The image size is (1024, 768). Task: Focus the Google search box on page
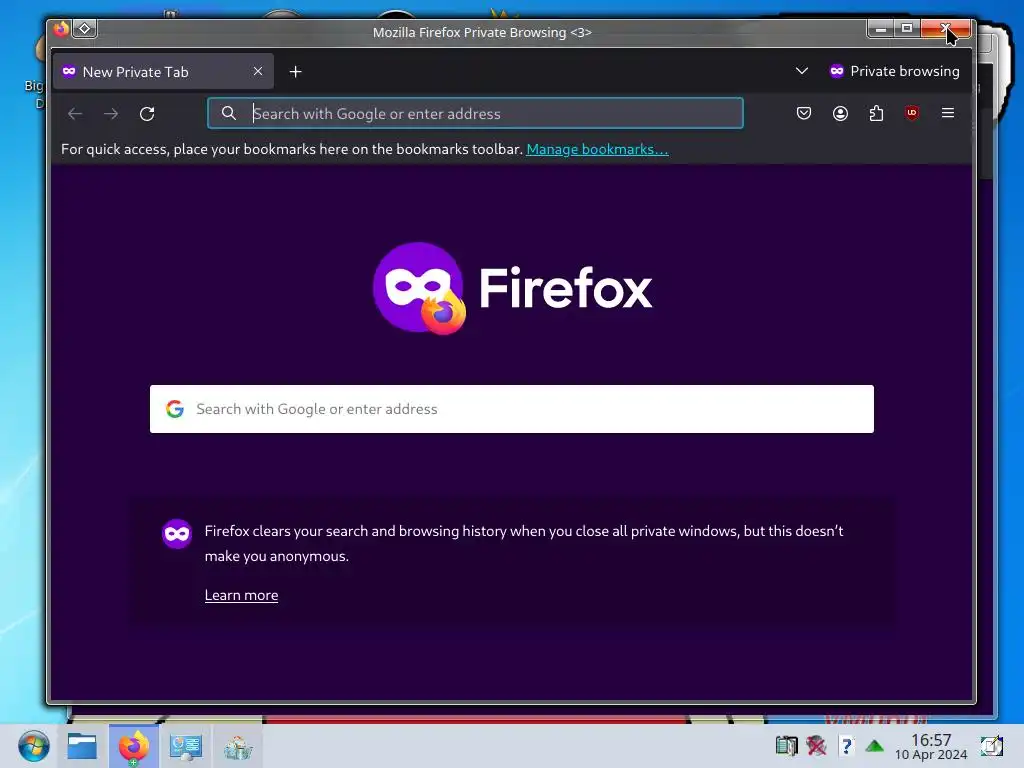pyautogui.click(x=512, y=409)
